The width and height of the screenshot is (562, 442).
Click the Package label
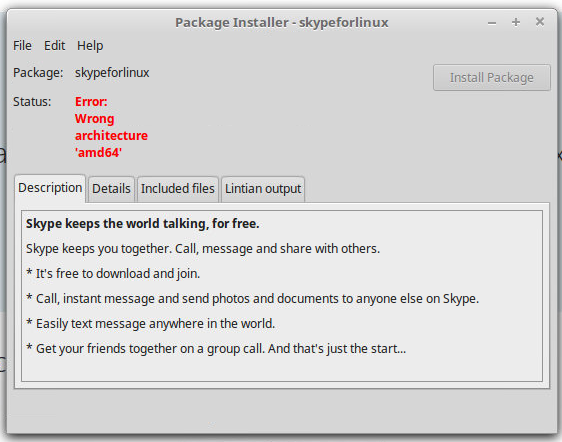[x=38, y=73]
